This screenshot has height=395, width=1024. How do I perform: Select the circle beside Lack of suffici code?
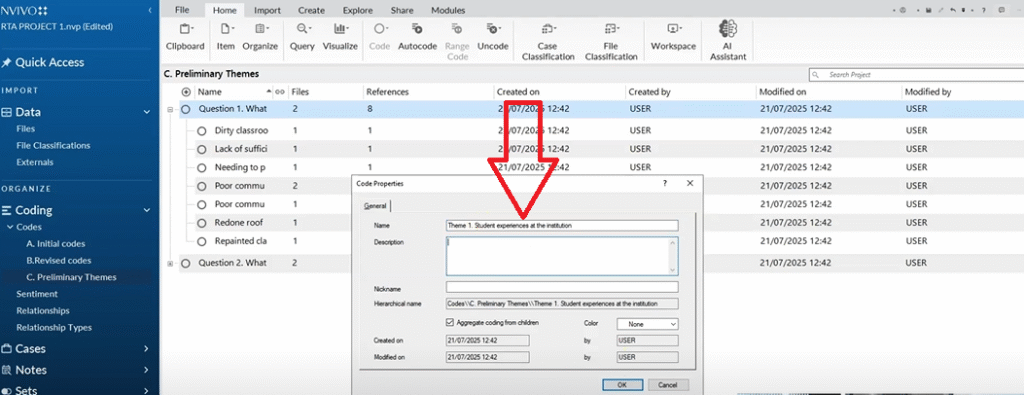tap(202, 149)
